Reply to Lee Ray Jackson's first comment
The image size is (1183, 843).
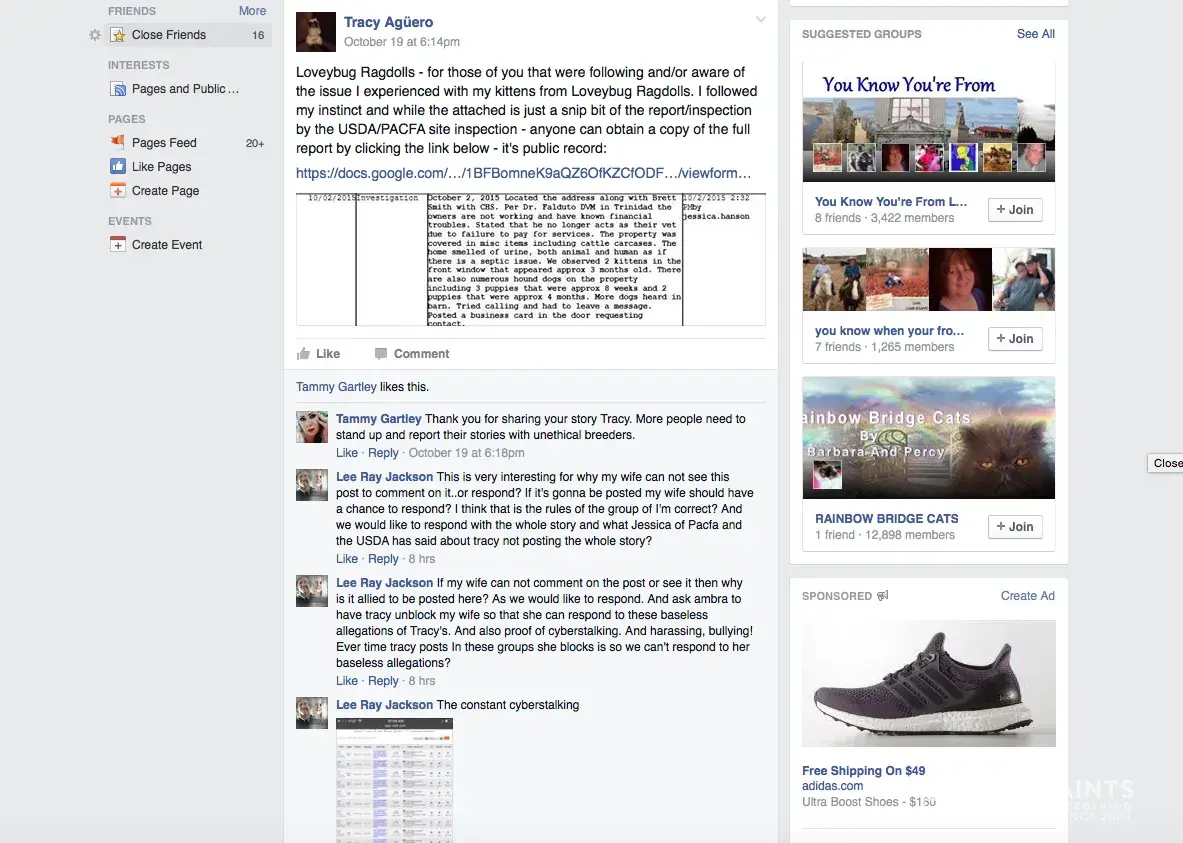click(x=383, y=558)
